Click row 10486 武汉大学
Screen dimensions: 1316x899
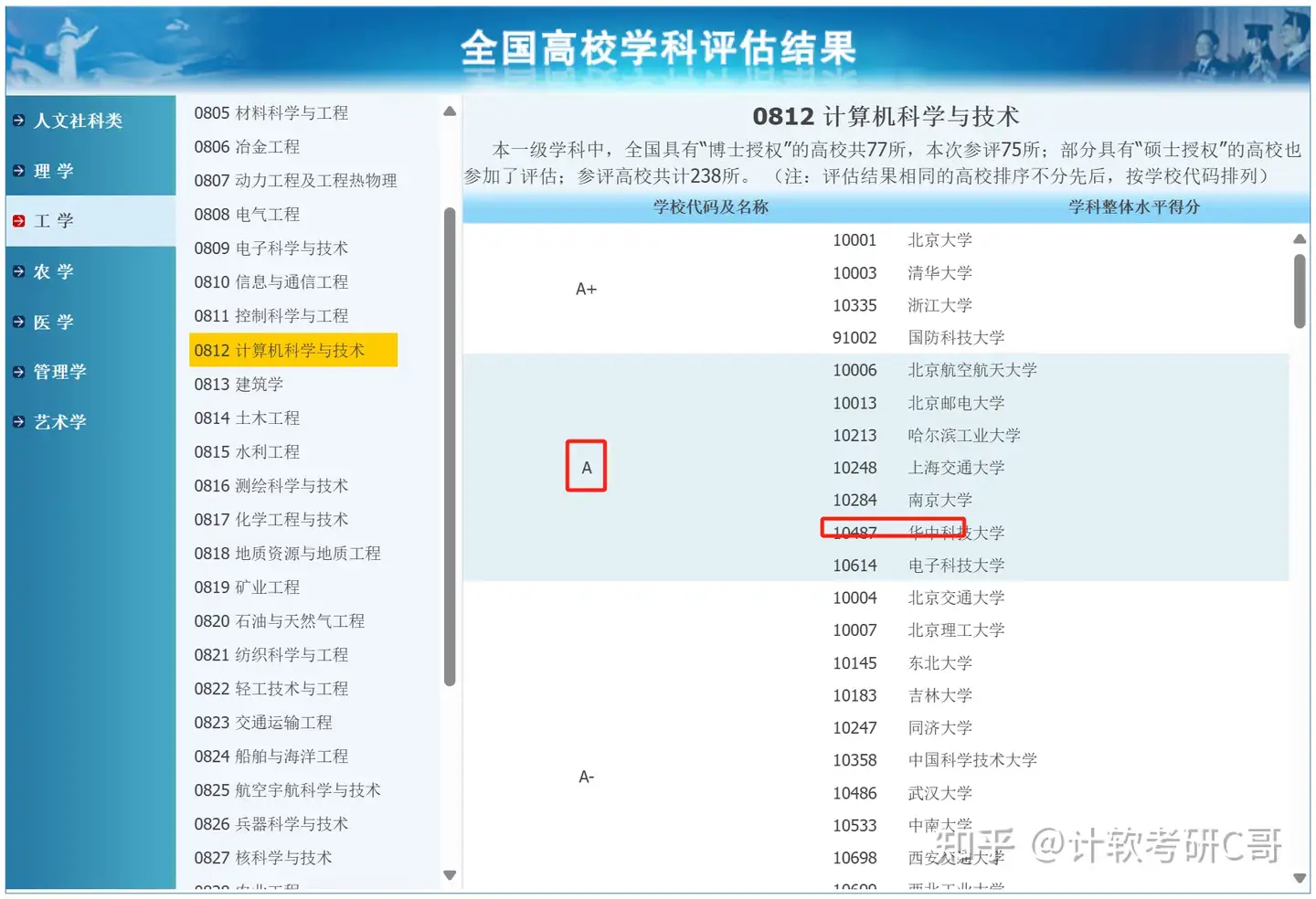[x=902, y=793]
